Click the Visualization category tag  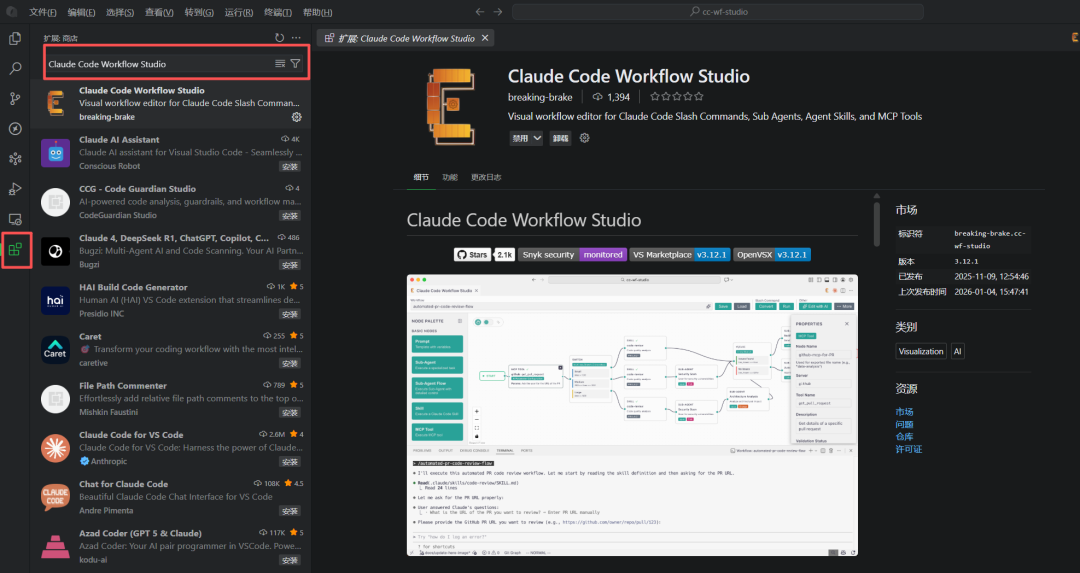(x=921, y=351)
